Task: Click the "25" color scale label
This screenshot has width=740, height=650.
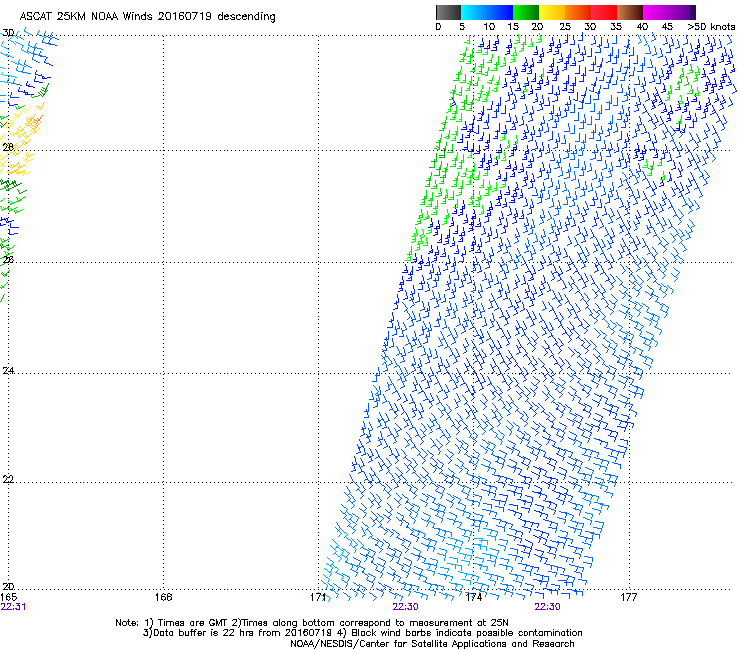Action: click(565, 27)
